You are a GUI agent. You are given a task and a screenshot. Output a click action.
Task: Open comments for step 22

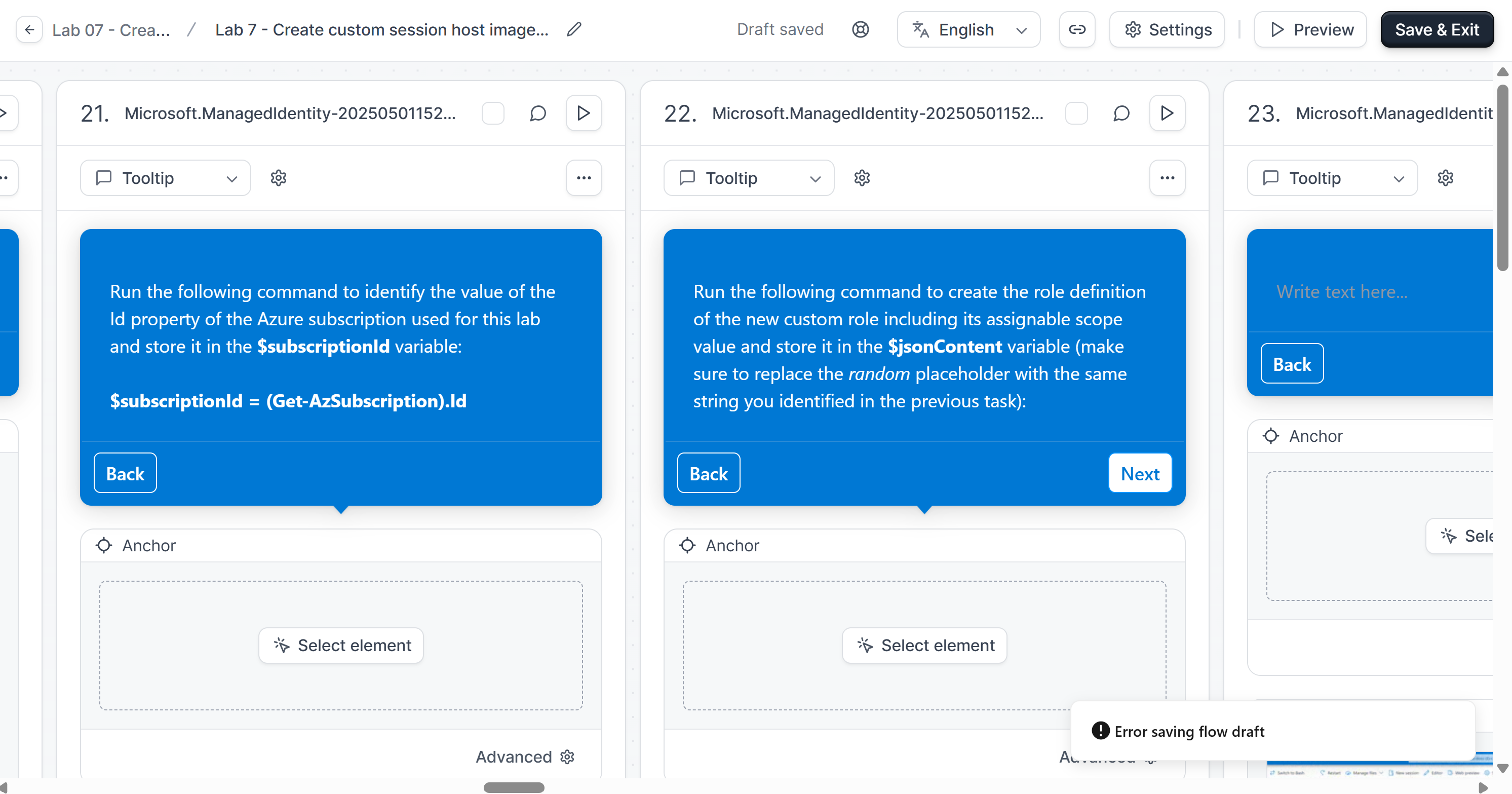pos(1121,113)
